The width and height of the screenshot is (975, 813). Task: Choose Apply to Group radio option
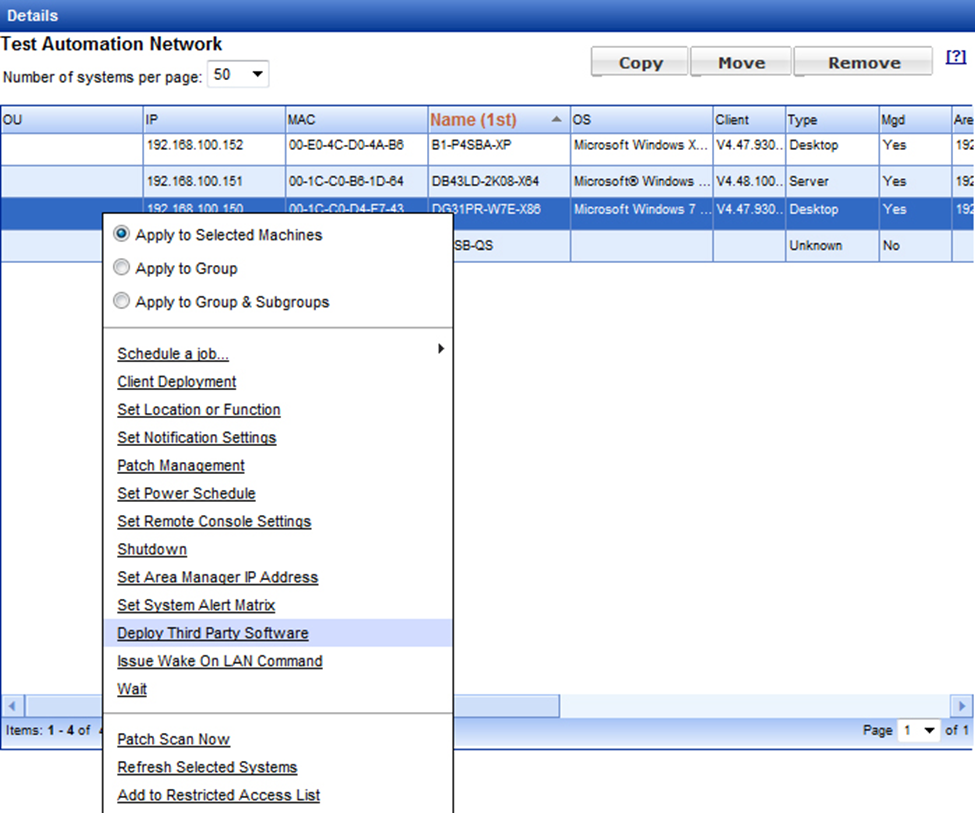pos(122,268)
